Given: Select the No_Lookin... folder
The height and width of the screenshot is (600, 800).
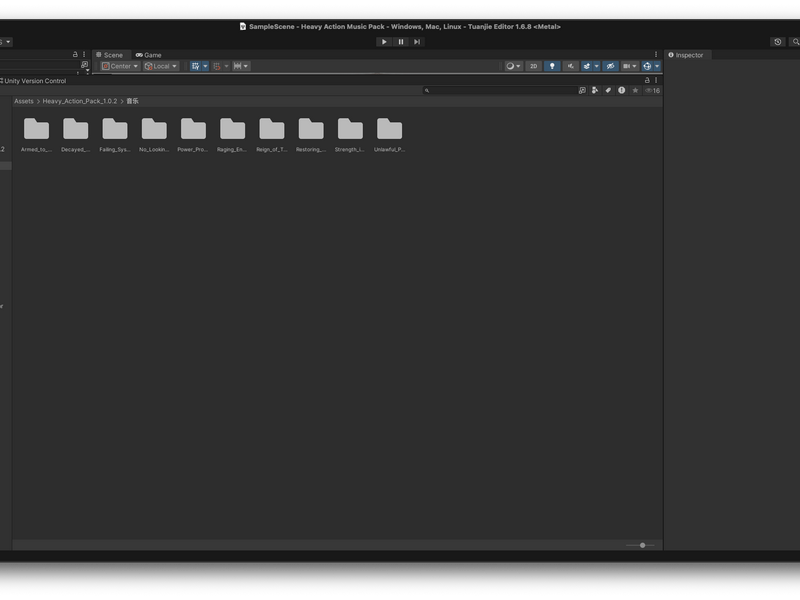Looking at the screenshot, I should pyautogui.click(x=154, y=134).
